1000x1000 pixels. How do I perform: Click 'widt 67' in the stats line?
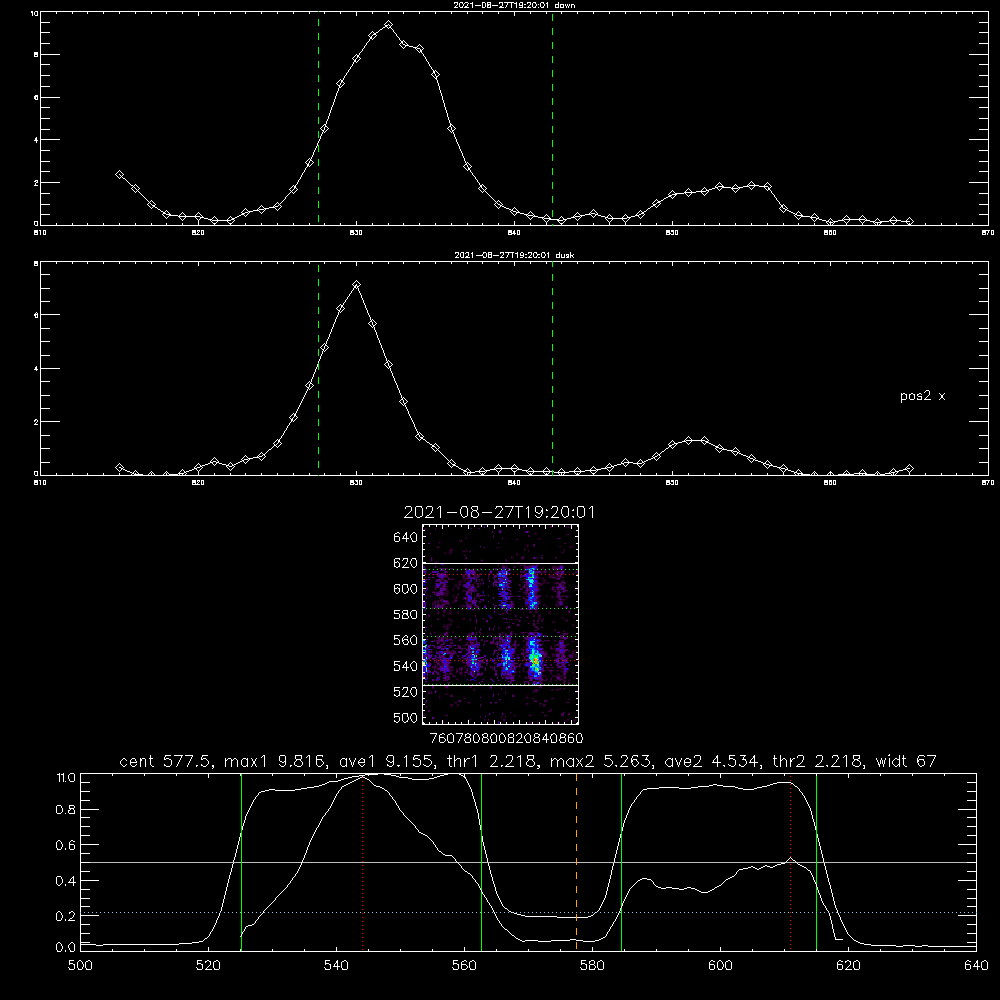tap(906, 761)
